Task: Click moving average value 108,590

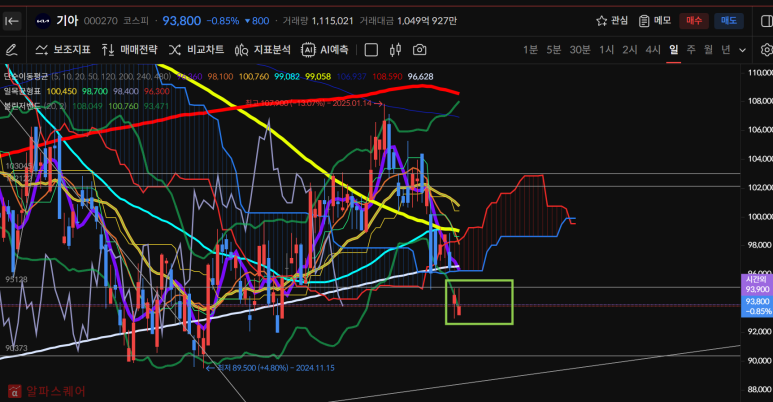Action: 387,76
